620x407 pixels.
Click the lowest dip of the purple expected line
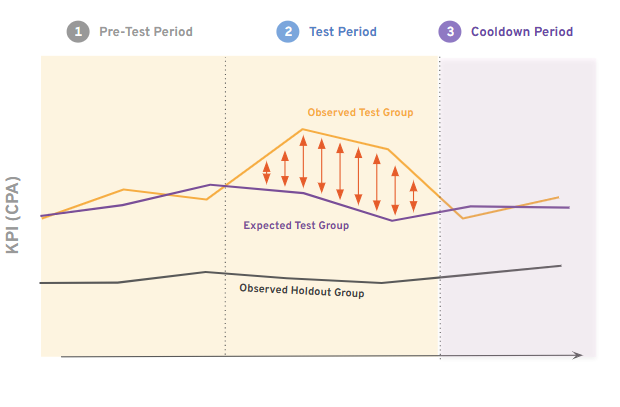click(x=393, y=220)
